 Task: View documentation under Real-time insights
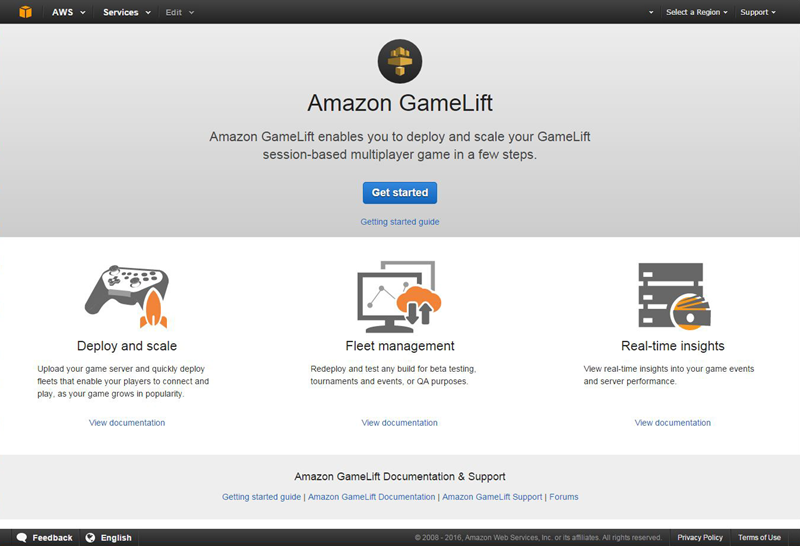[x=672, y=423]
